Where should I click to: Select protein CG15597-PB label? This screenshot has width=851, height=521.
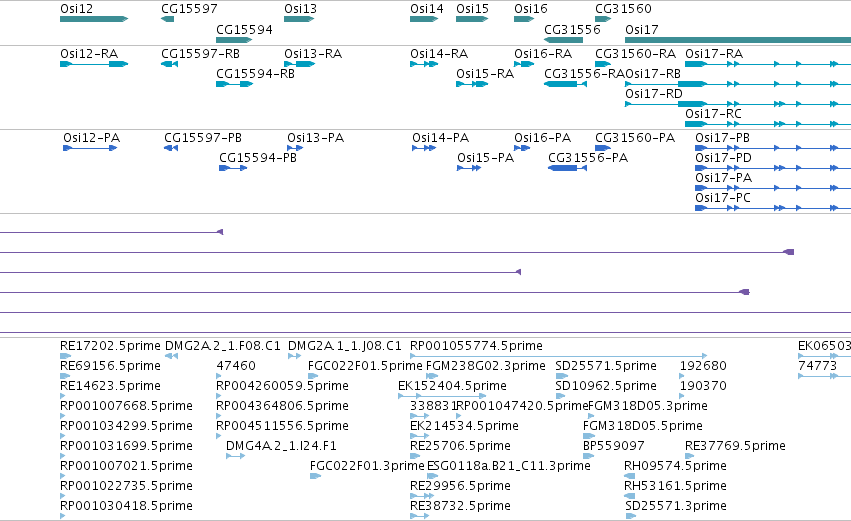pyautogui.click(x=203, y=138)
